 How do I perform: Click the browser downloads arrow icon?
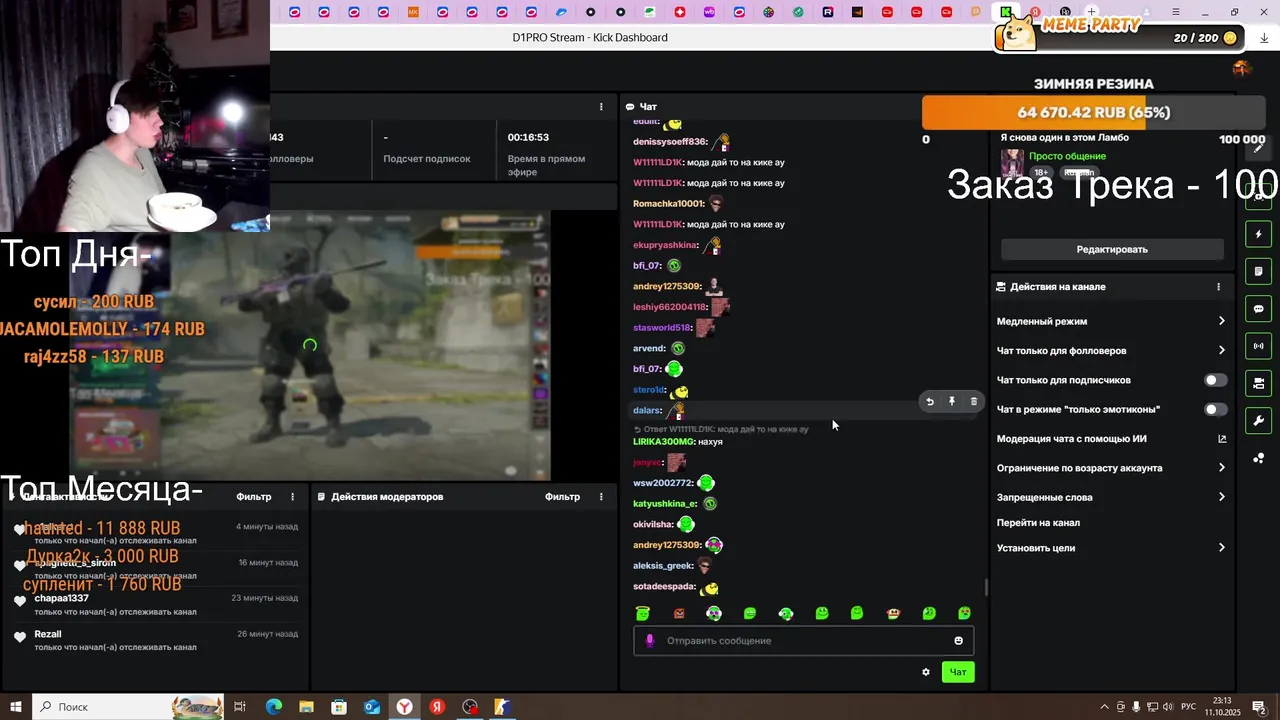[1264, 38]
